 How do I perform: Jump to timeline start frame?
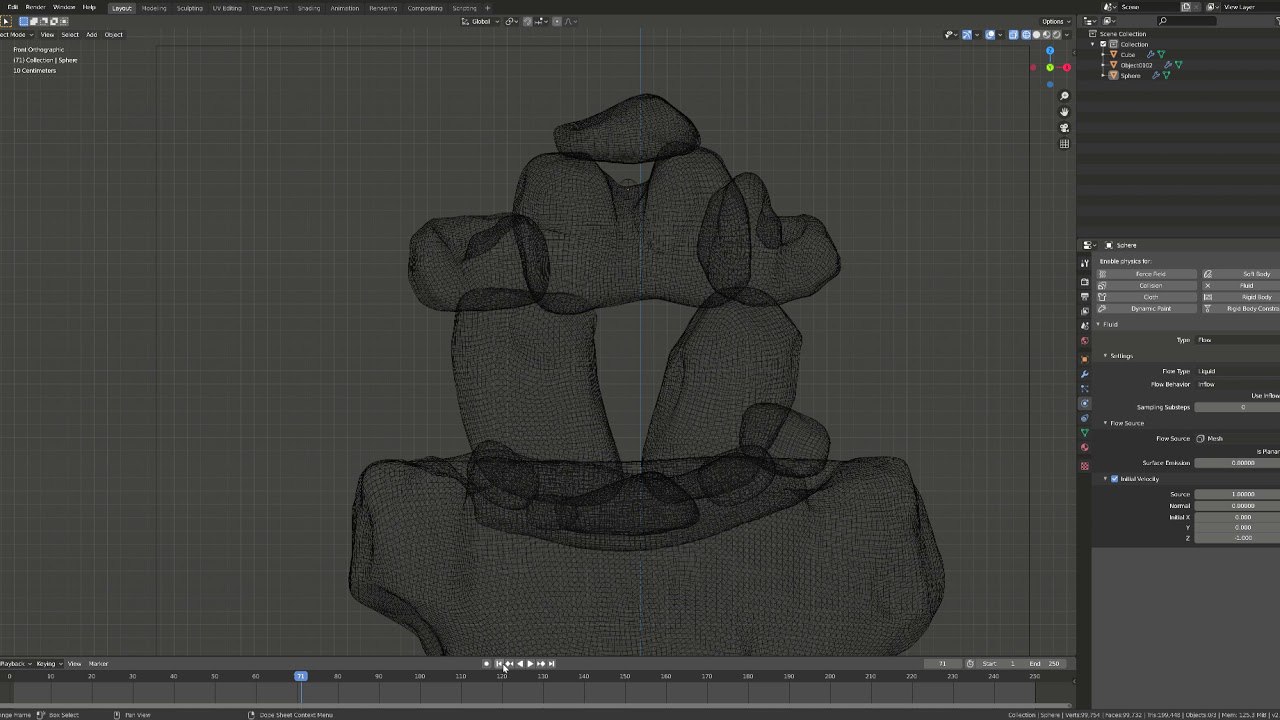[x=498, y=663]
